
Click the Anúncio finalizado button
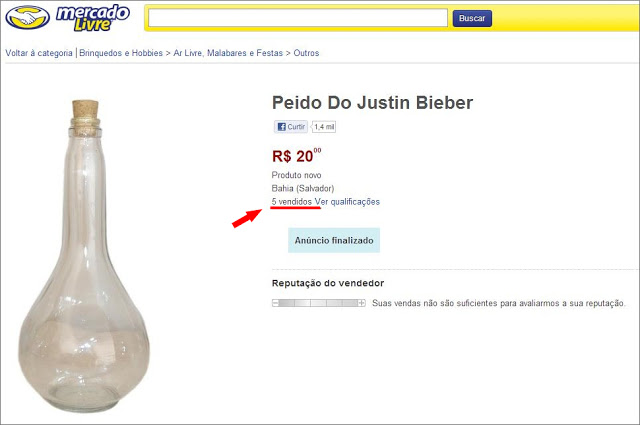(334, 240)
